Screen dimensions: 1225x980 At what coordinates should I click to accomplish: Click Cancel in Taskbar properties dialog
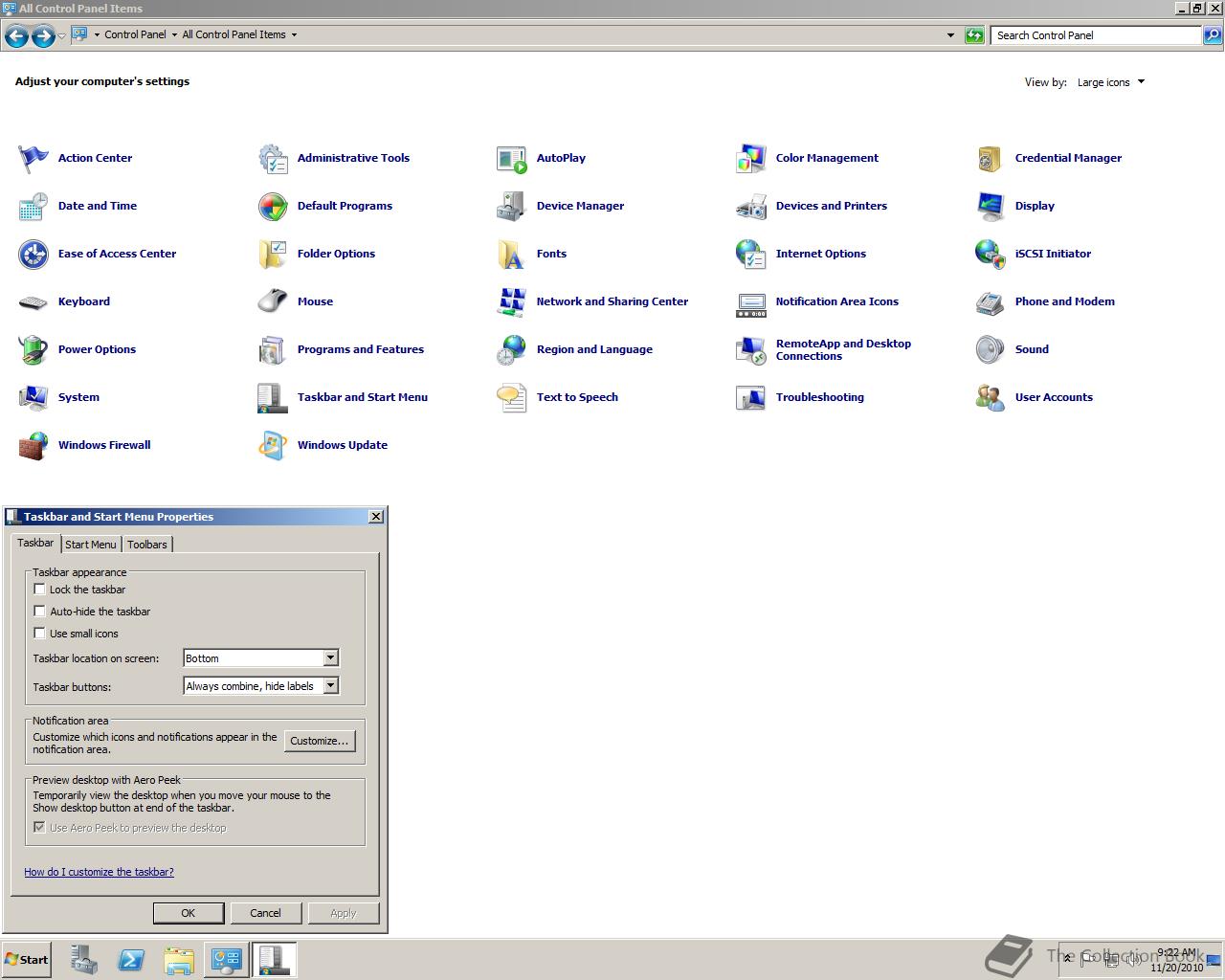click(x=266, y=913)
